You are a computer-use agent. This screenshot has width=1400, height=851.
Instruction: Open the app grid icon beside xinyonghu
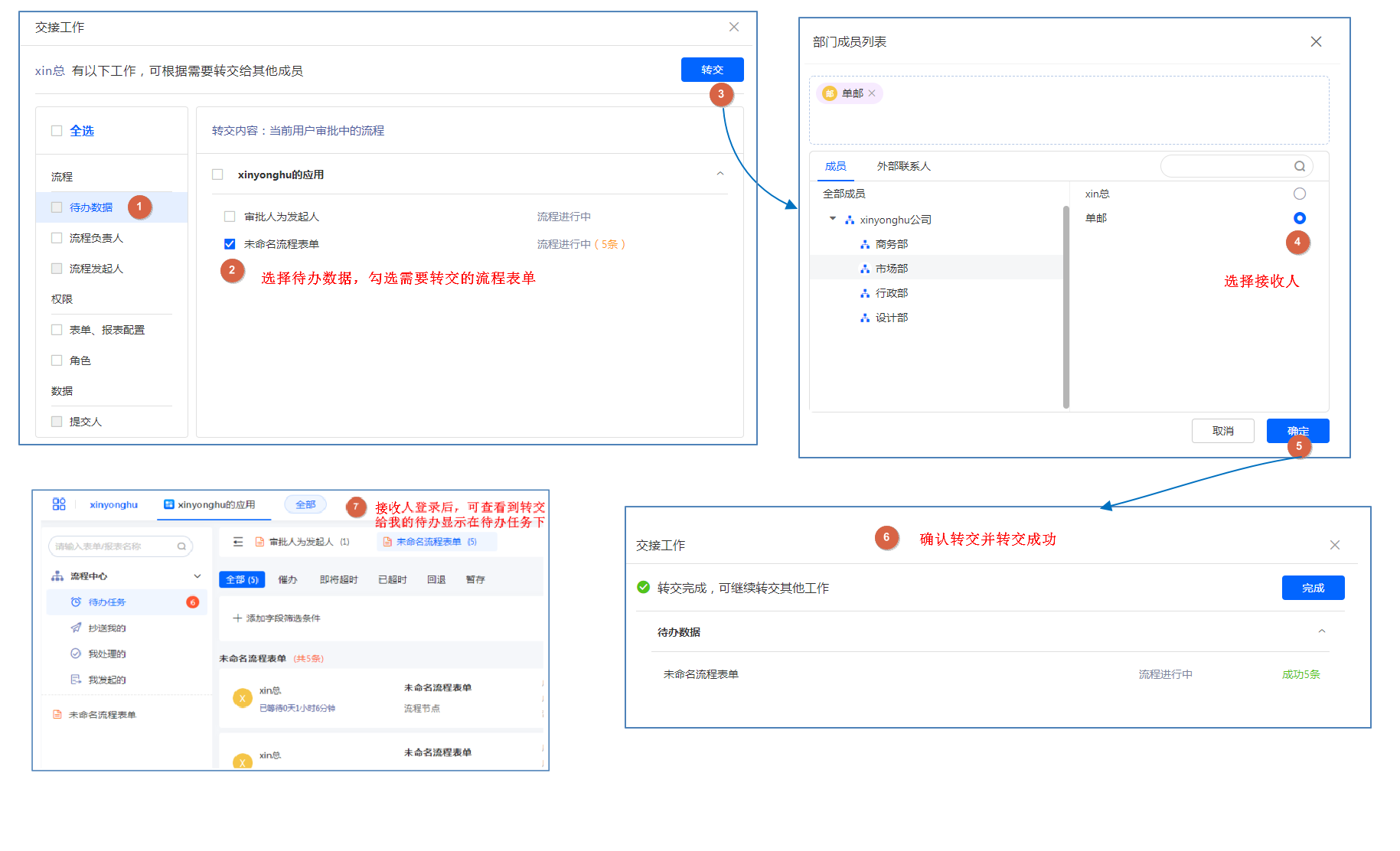click(x=59, y=504)
